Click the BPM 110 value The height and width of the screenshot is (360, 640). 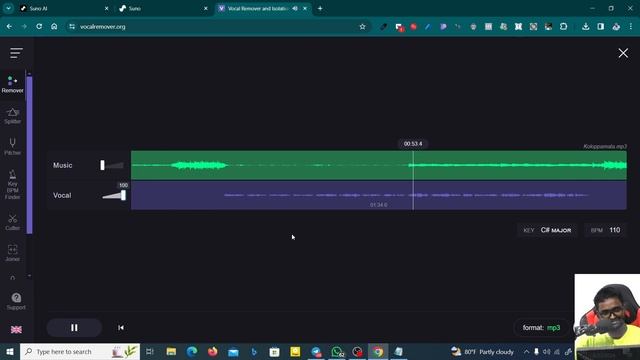tap(615, 230)
